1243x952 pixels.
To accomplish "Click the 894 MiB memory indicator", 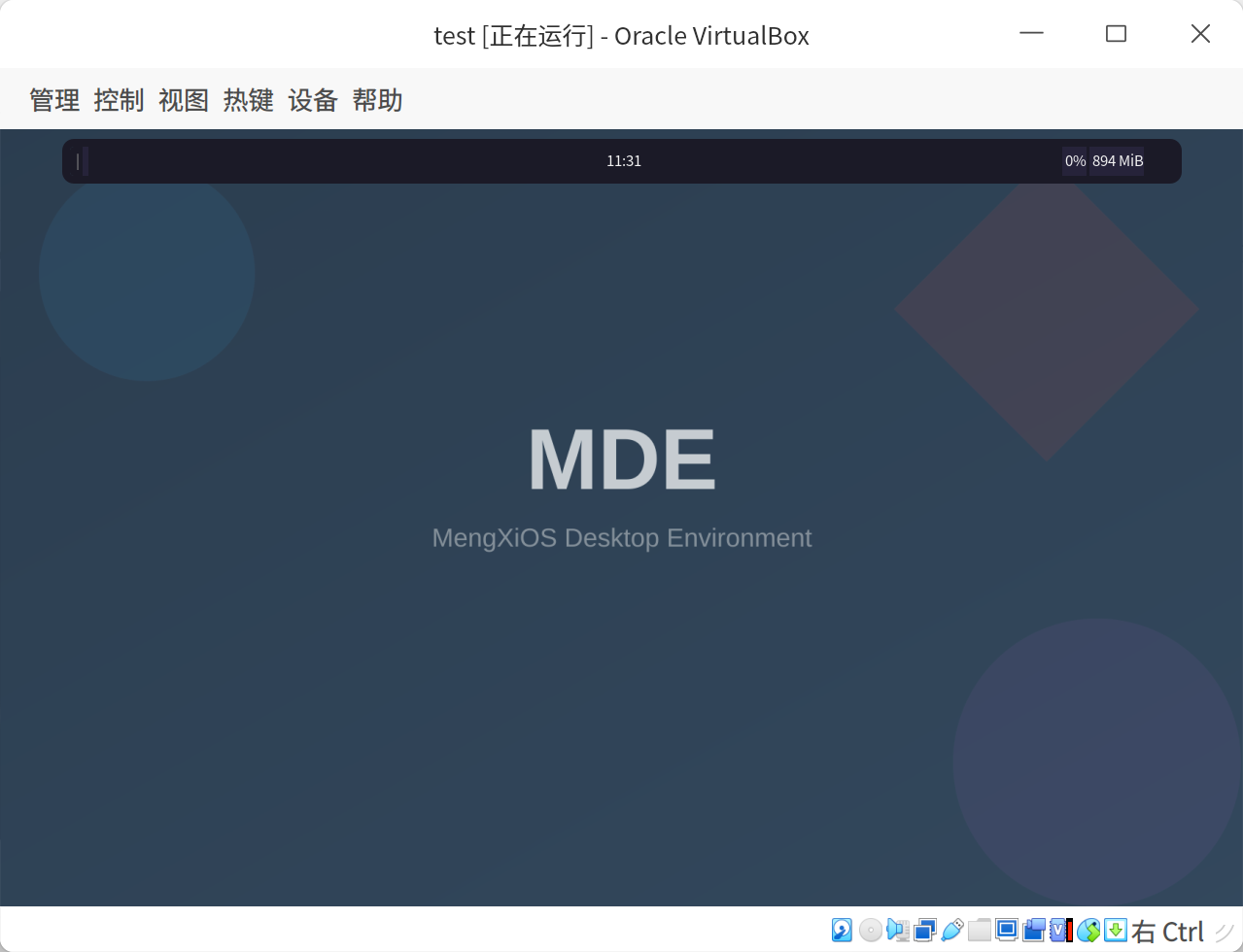I will click(1118, 161).
